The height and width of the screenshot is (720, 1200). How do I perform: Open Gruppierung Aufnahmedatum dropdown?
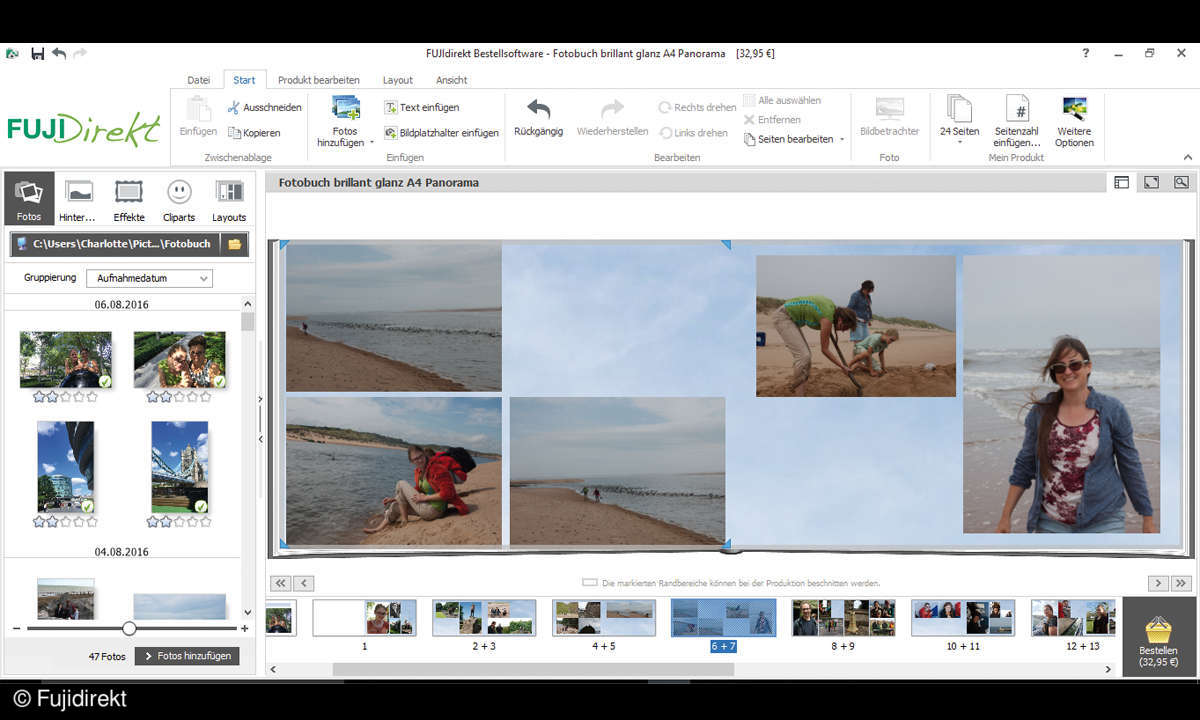[148, 278]
